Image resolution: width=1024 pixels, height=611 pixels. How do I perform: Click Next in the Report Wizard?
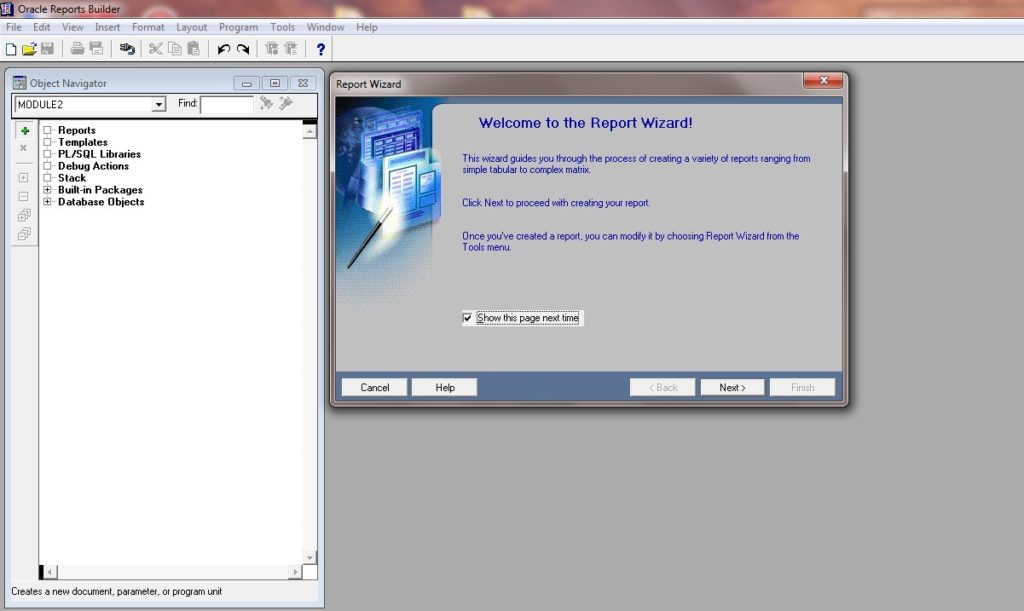coord(732,387)
